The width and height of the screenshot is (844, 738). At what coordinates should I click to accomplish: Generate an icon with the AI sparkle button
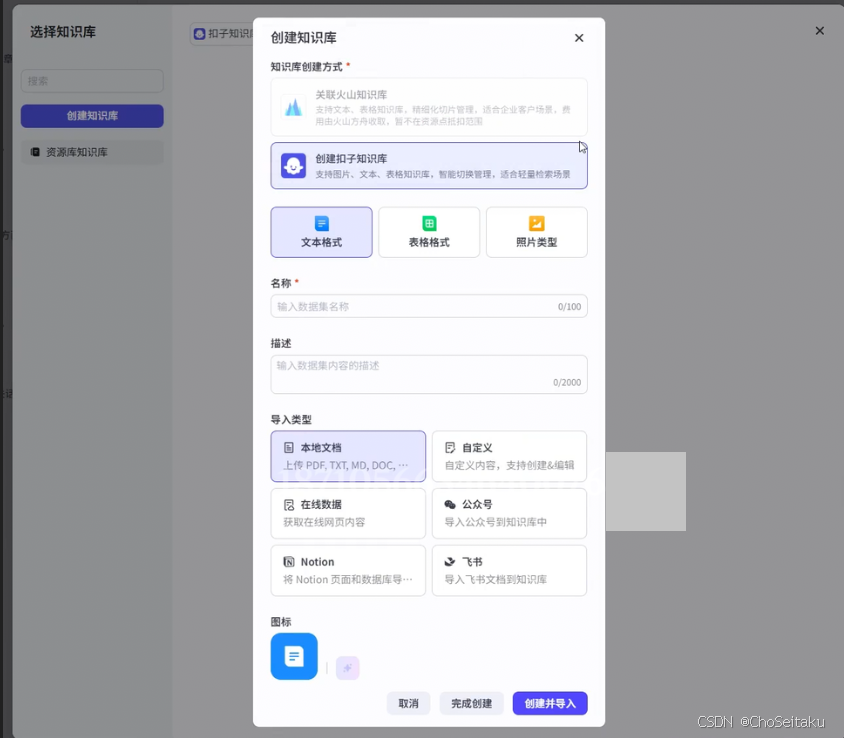click(347, 668)
